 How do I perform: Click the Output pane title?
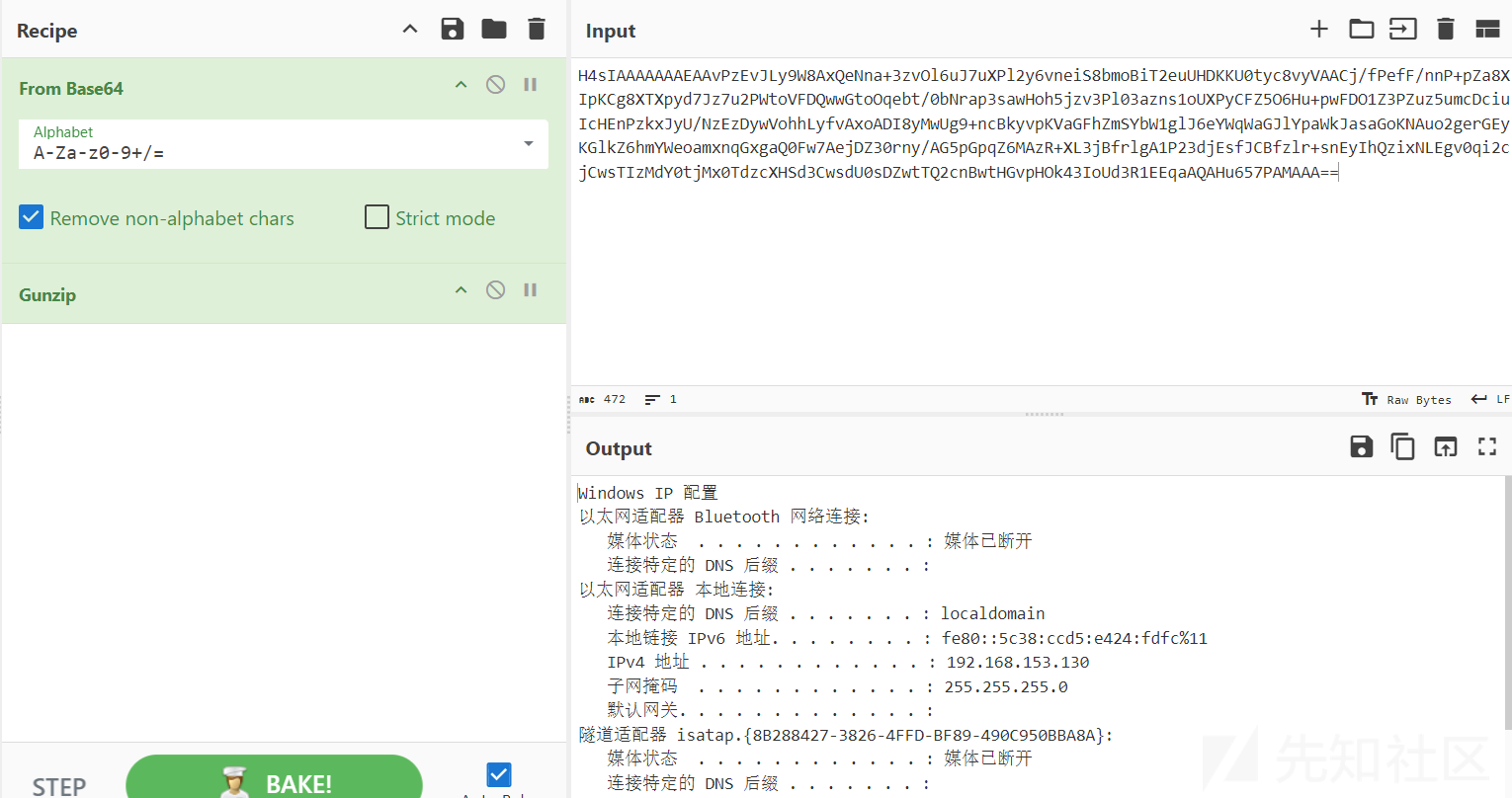[x=619, y=448]
